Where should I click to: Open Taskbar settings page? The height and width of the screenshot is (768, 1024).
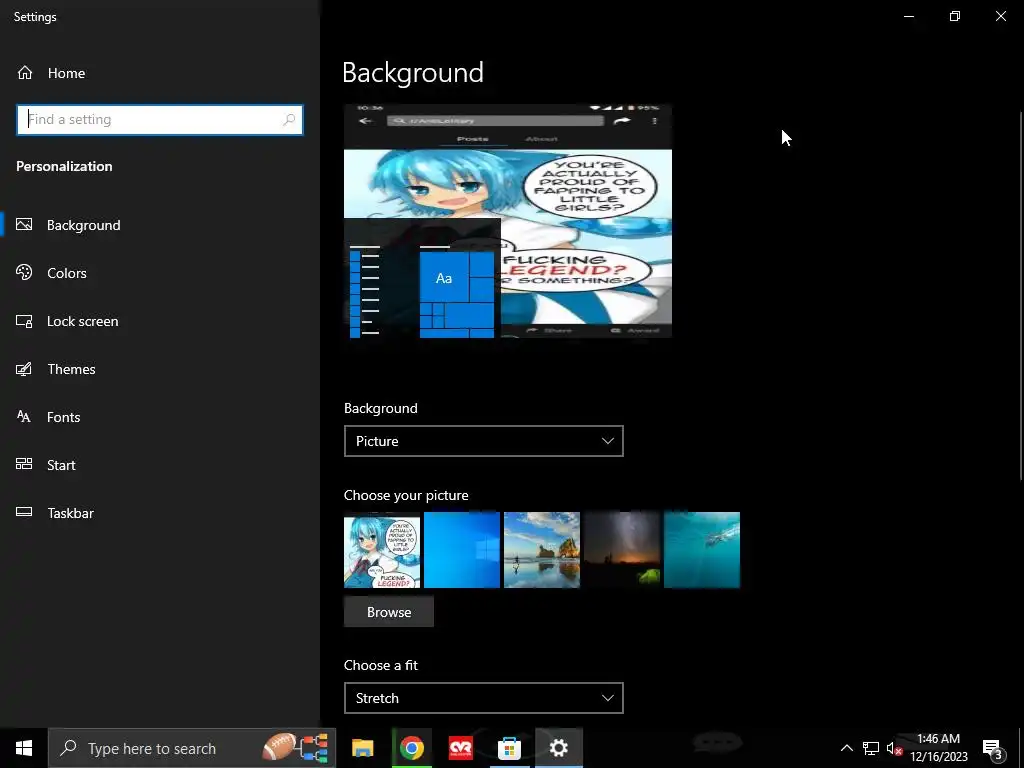point(71,513)
